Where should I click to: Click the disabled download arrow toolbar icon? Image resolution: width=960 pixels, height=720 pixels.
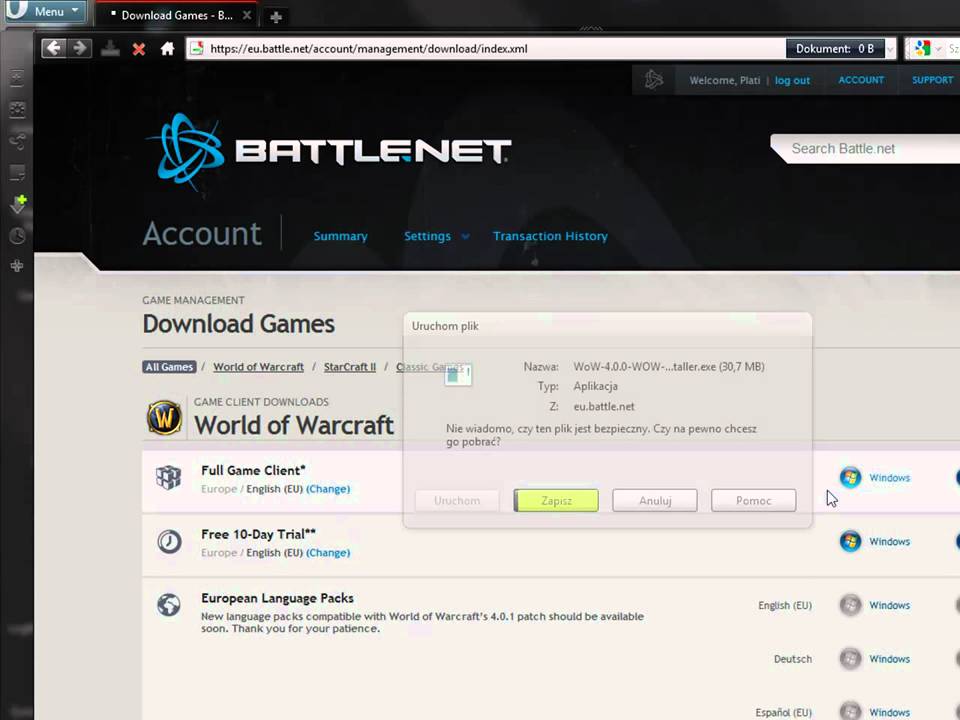tap(110, 48)
